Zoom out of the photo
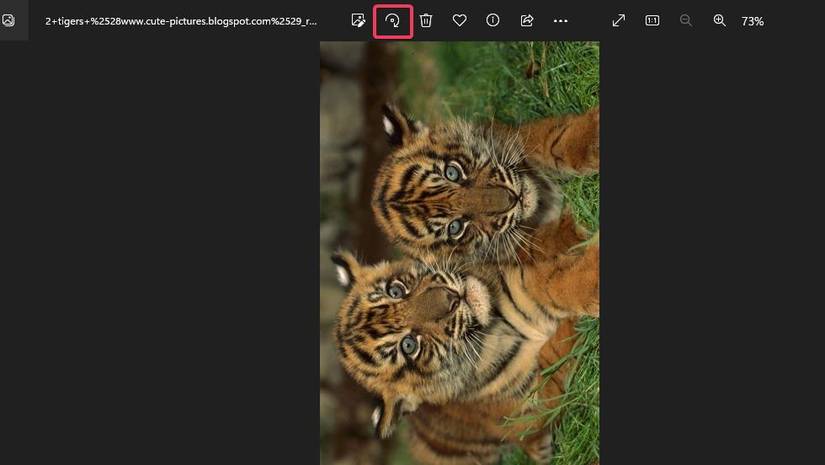The width and height of the screenshot is (825, 465). (x=686, y=21)
